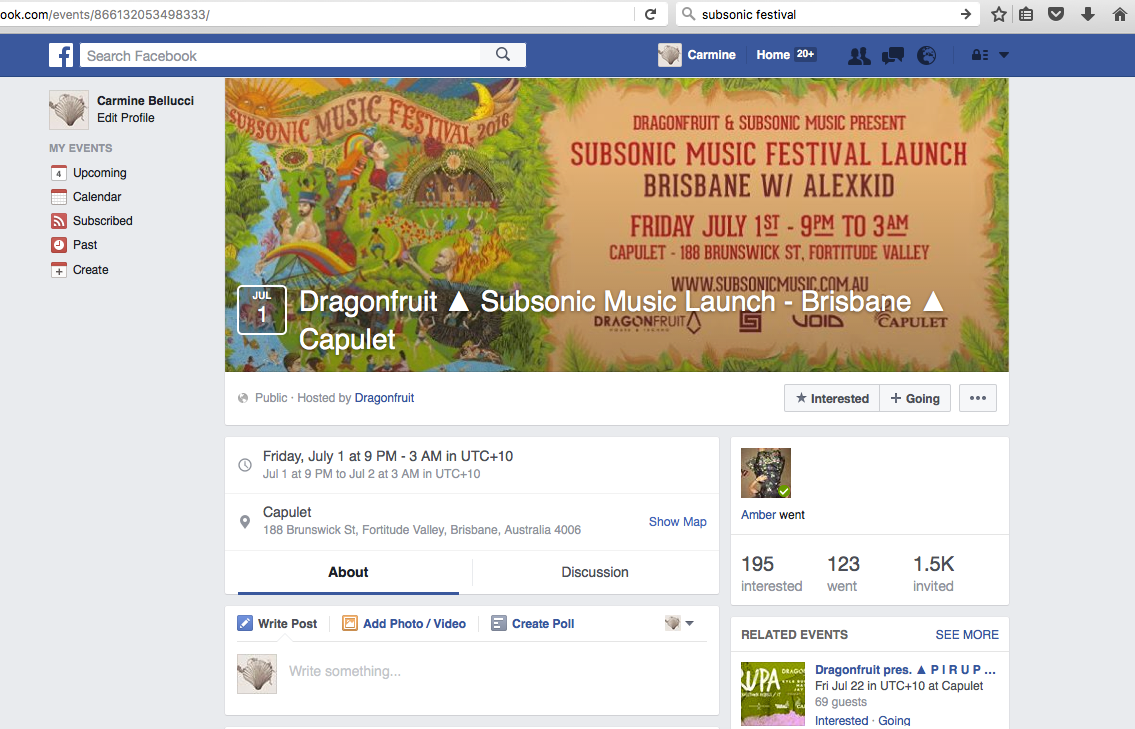Go to browser home page icon
The width and height of the screenshot is (1135, 729).
point(1120,14)
